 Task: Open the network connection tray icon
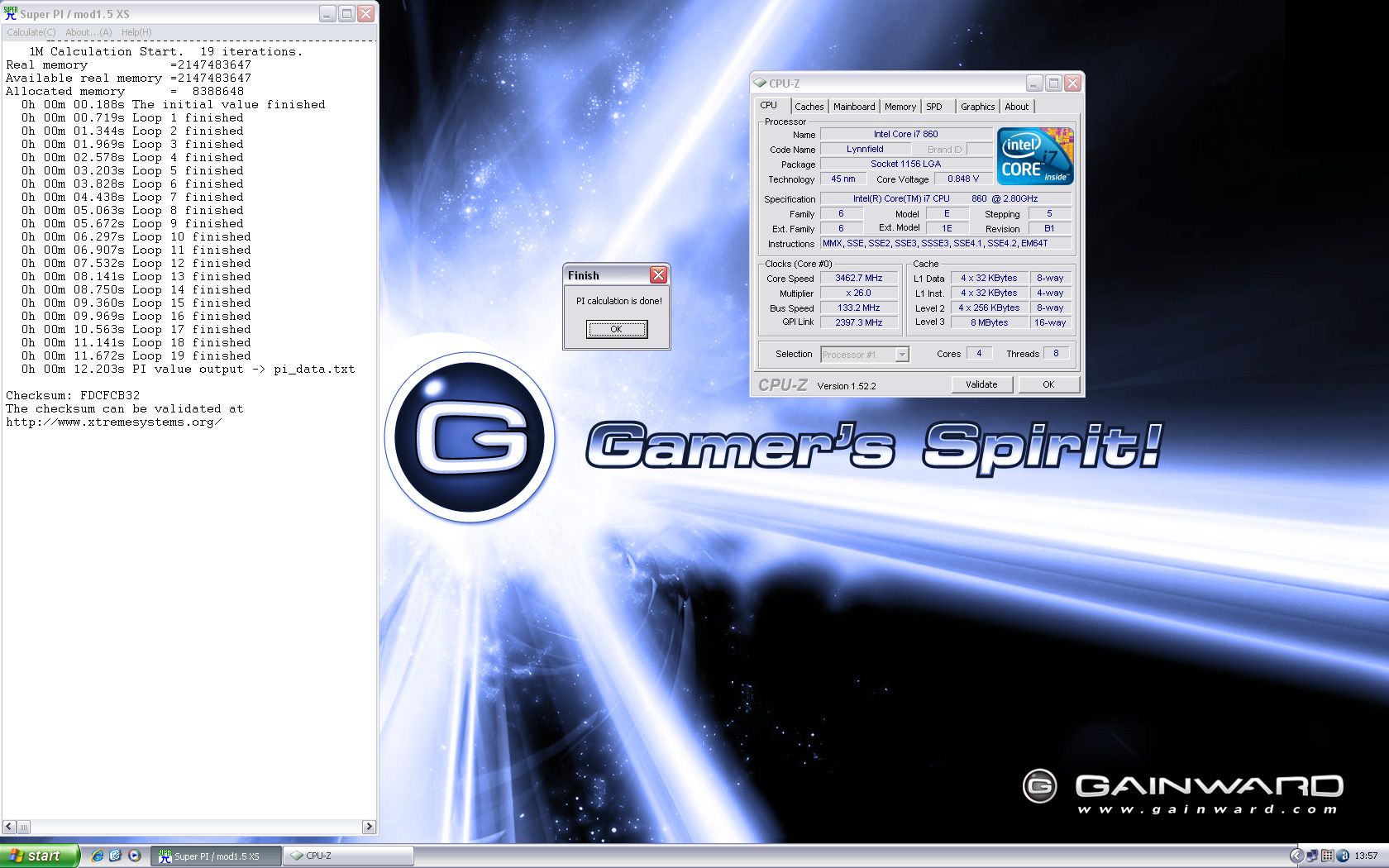point(1312,856)
